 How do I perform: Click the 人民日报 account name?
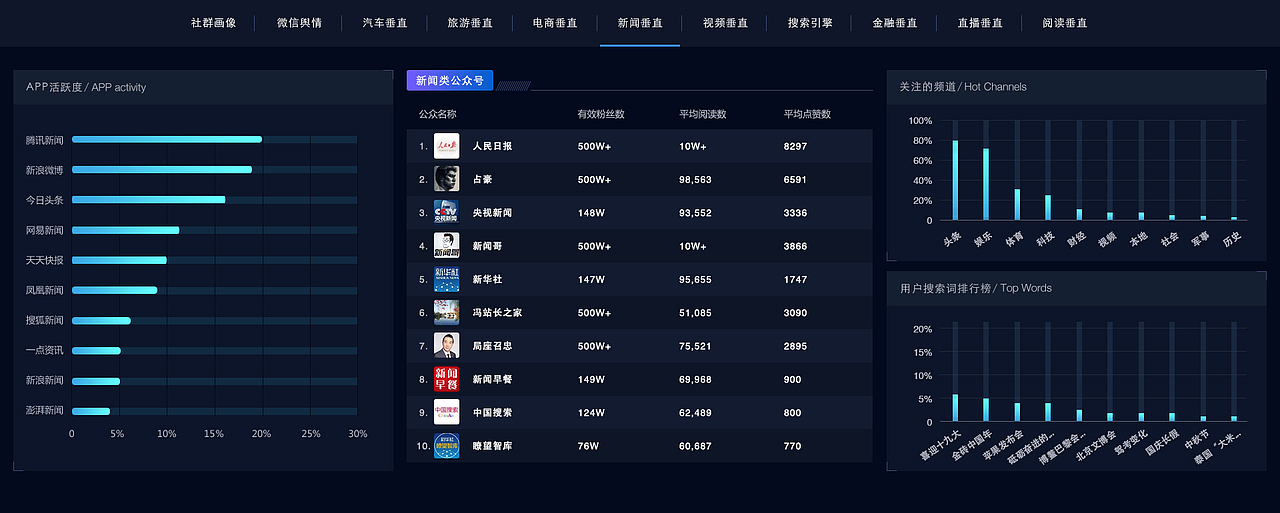492,146
